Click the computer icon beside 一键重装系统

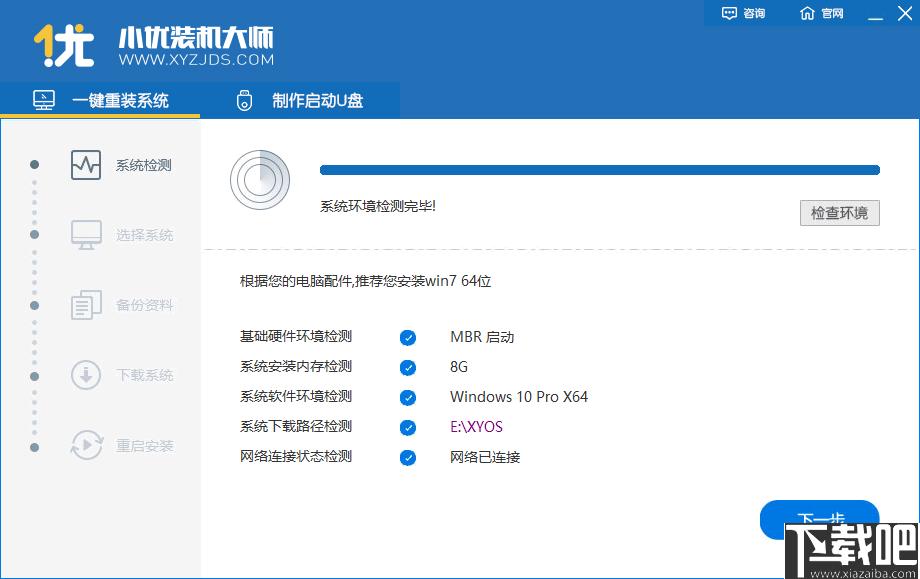(x=44, y=100)
